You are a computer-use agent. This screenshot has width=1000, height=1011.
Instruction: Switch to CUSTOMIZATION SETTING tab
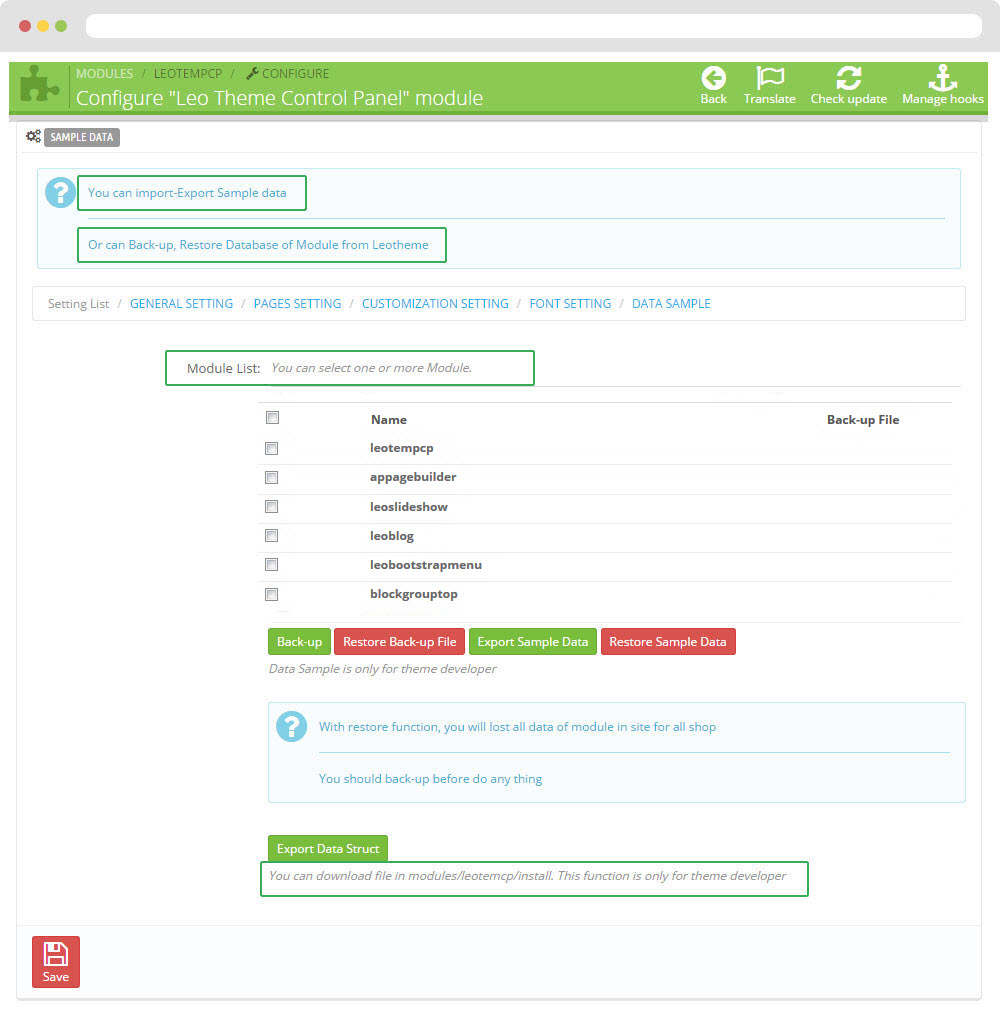pos(435,304)
